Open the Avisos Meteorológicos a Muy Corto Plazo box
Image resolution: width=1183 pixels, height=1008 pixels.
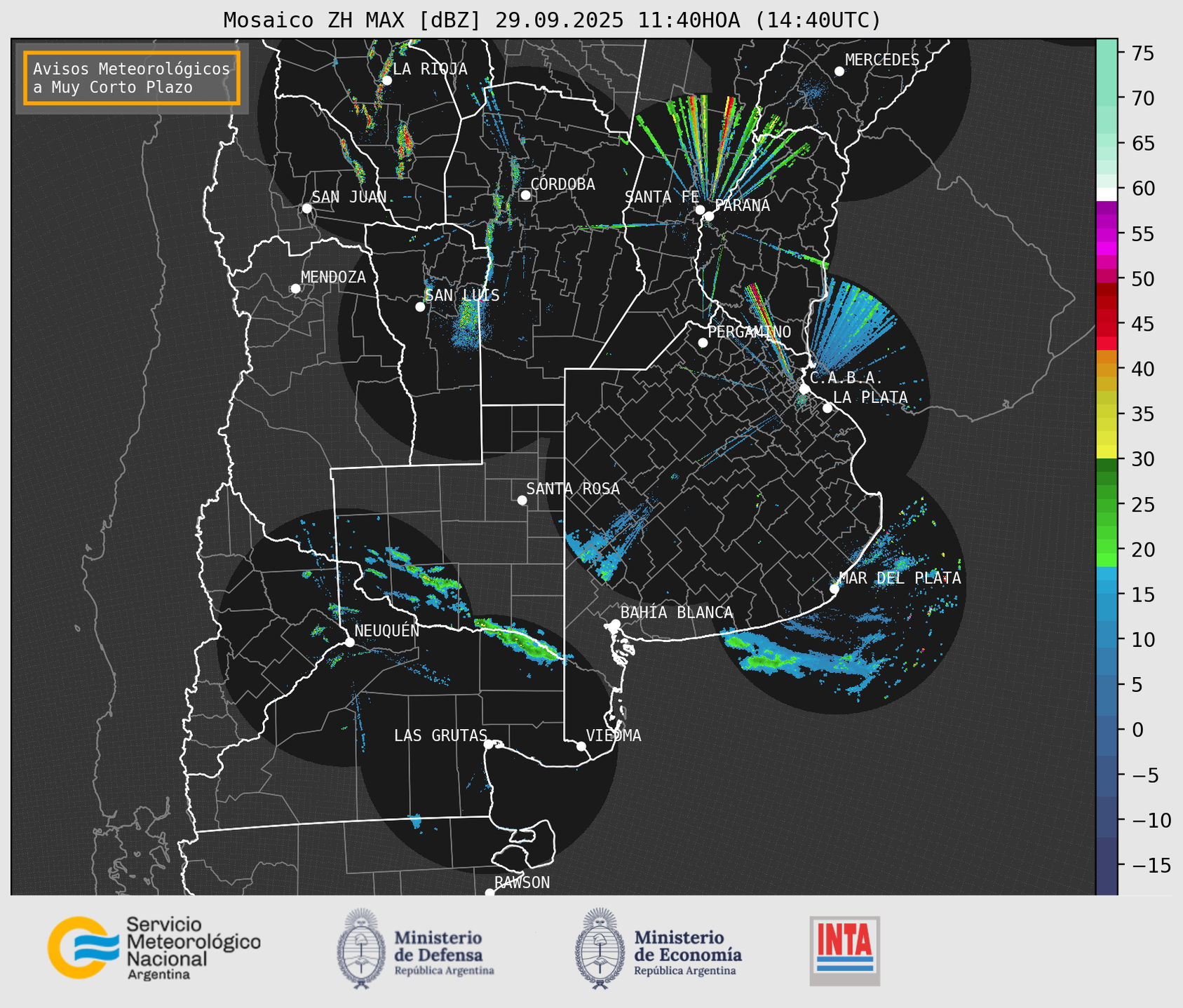[x=132, y=78]
